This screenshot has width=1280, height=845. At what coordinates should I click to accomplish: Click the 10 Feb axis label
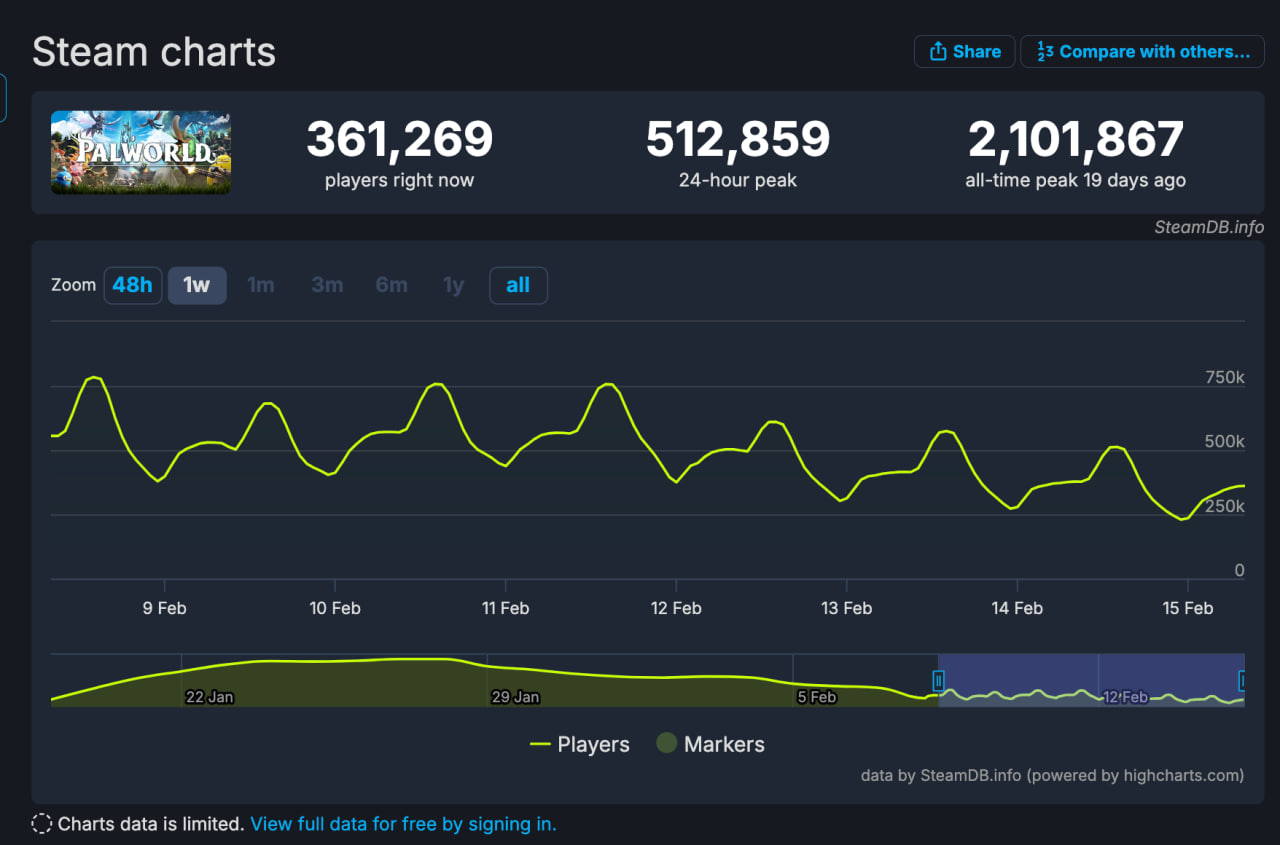(335, 608)
